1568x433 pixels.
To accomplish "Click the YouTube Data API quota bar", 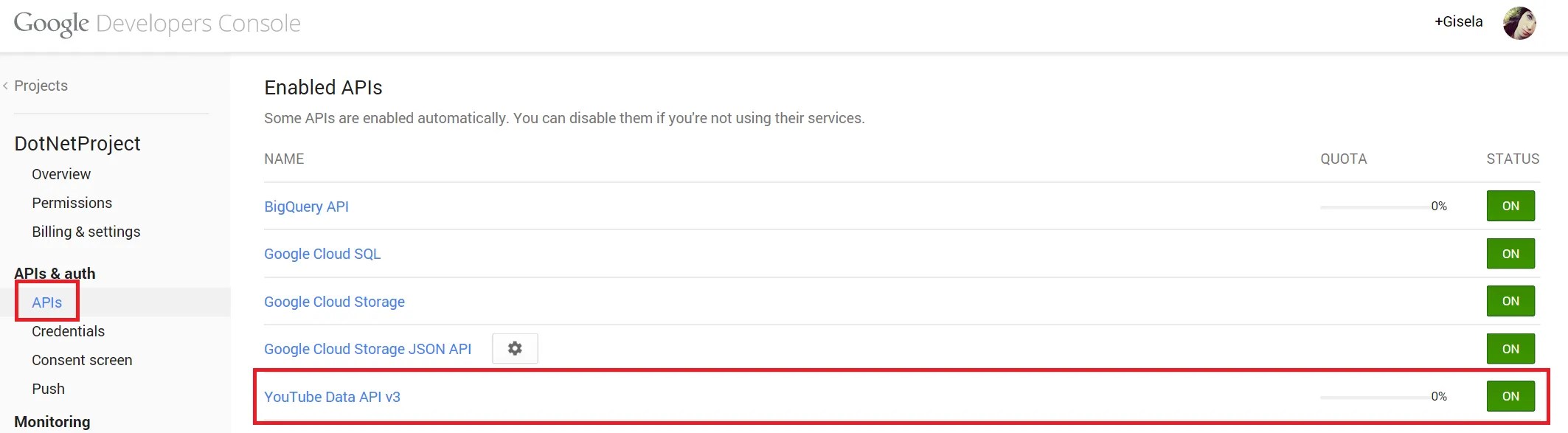I will [1373, 397].
